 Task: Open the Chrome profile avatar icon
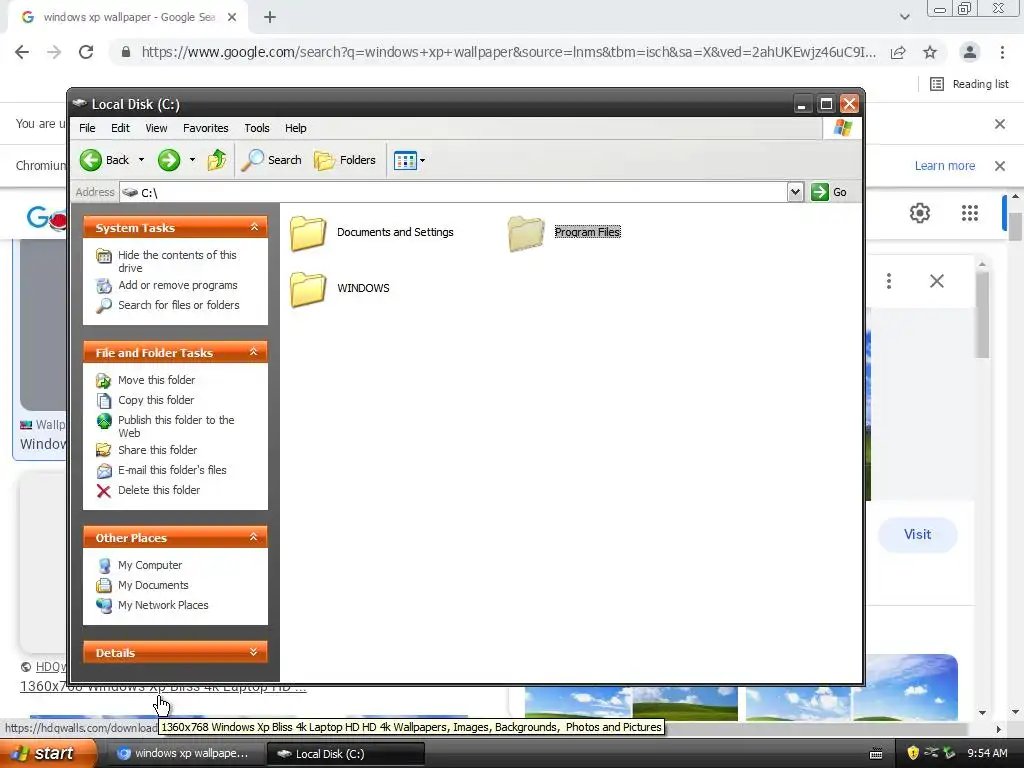[970, 52]
